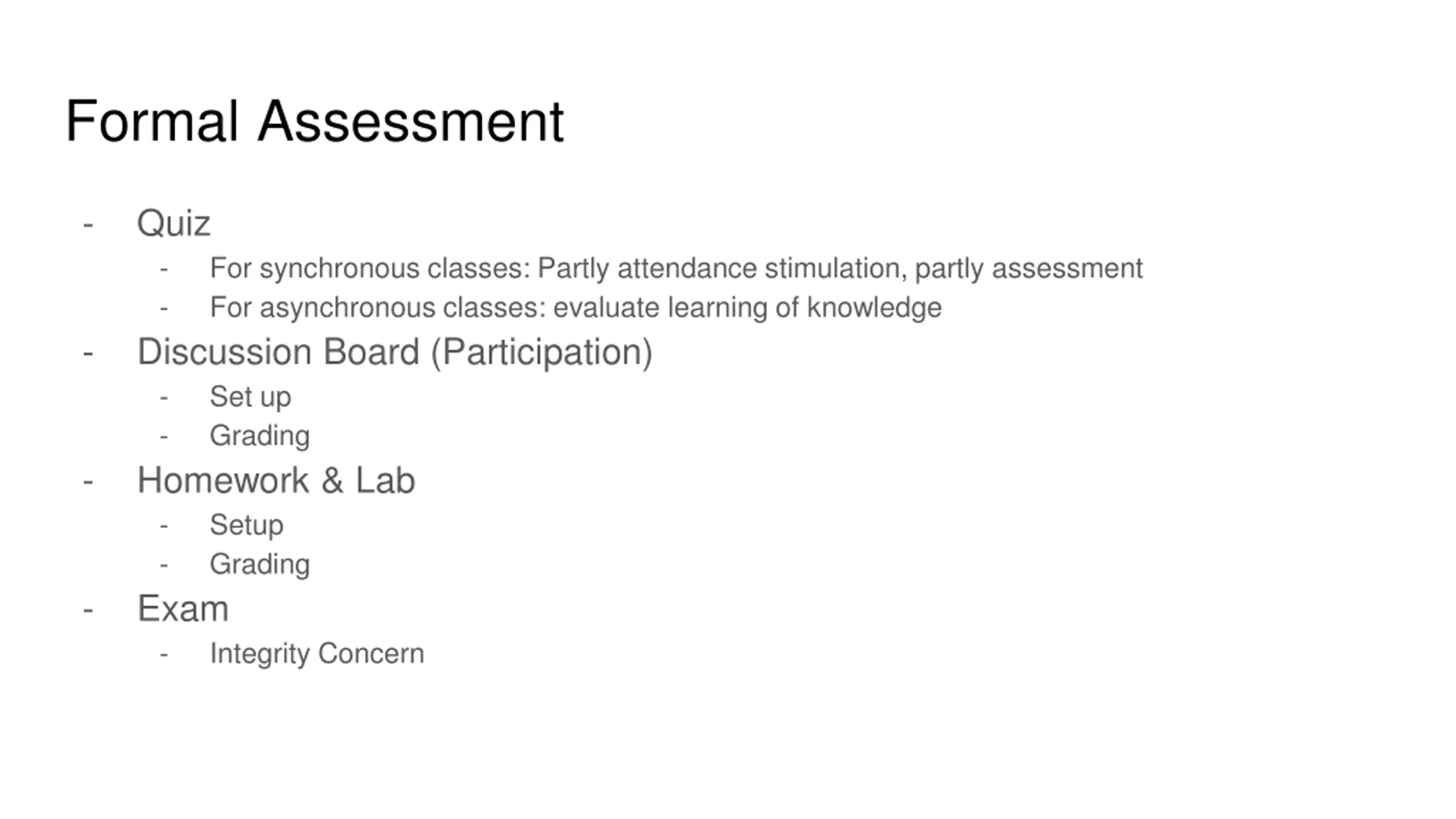Click 'partly assessment' at line end
This screenshot has width=1456, height=819.
1029,268
